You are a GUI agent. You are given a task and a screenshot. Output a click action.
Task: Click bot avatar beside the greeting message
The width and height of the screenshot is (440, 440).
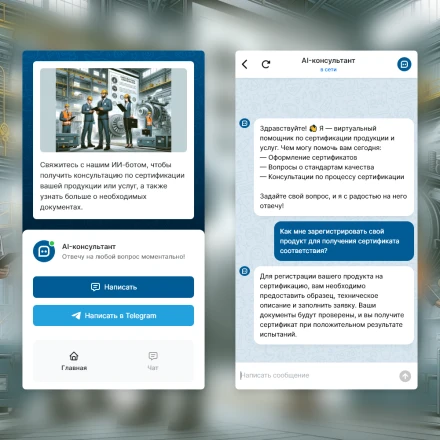(245, 123)
